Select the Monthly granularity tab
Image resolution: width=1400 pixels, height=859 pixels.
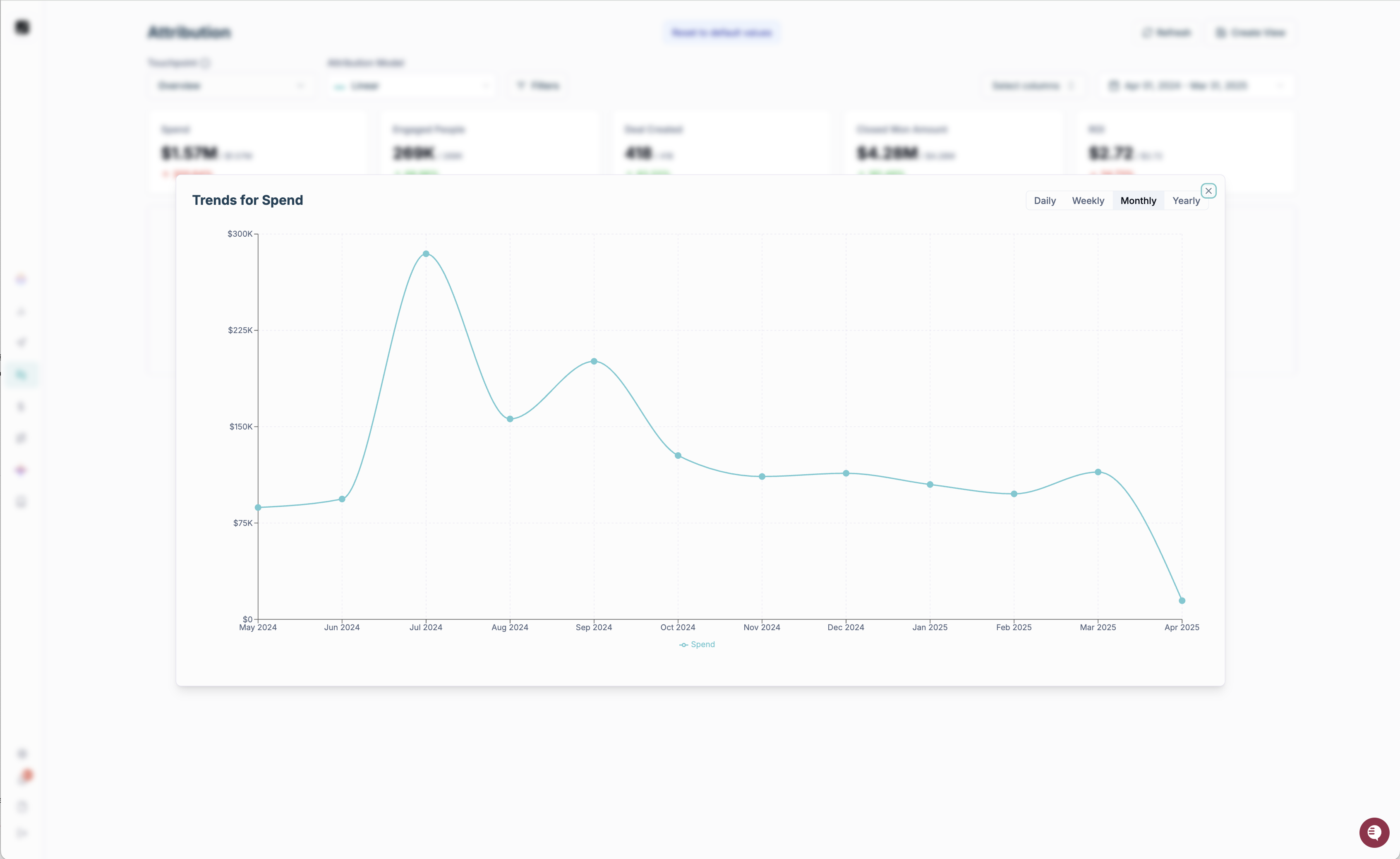pos(1138,201)
